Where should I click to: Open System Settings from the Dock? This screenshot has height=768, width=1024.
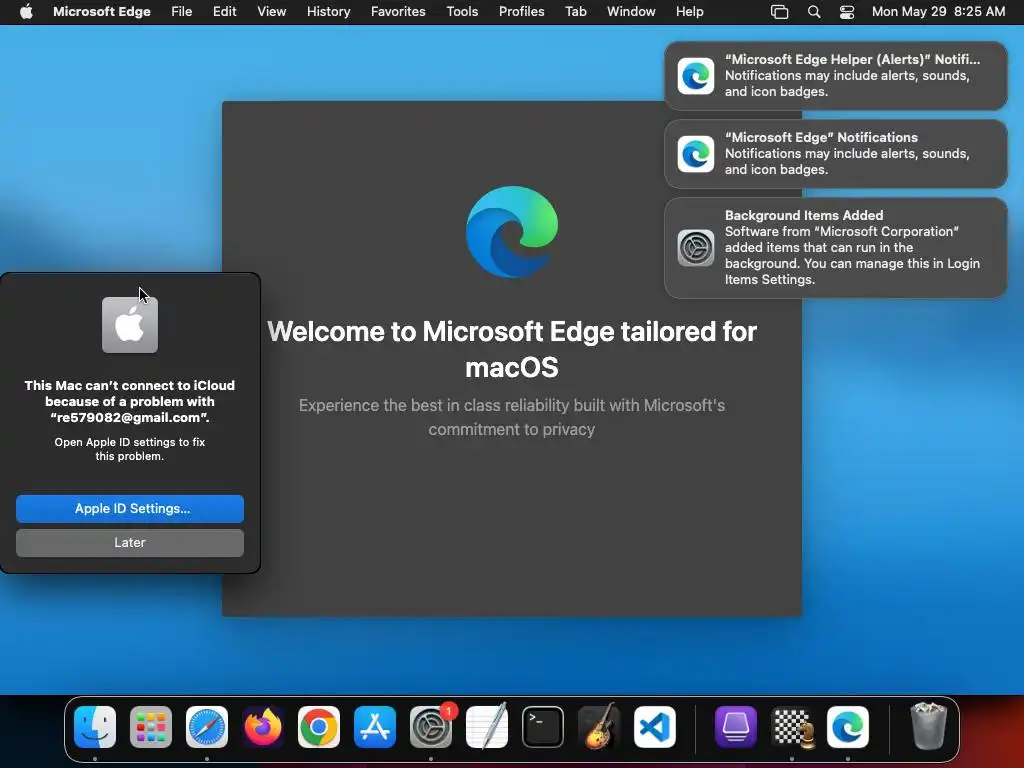click(431, 728)
